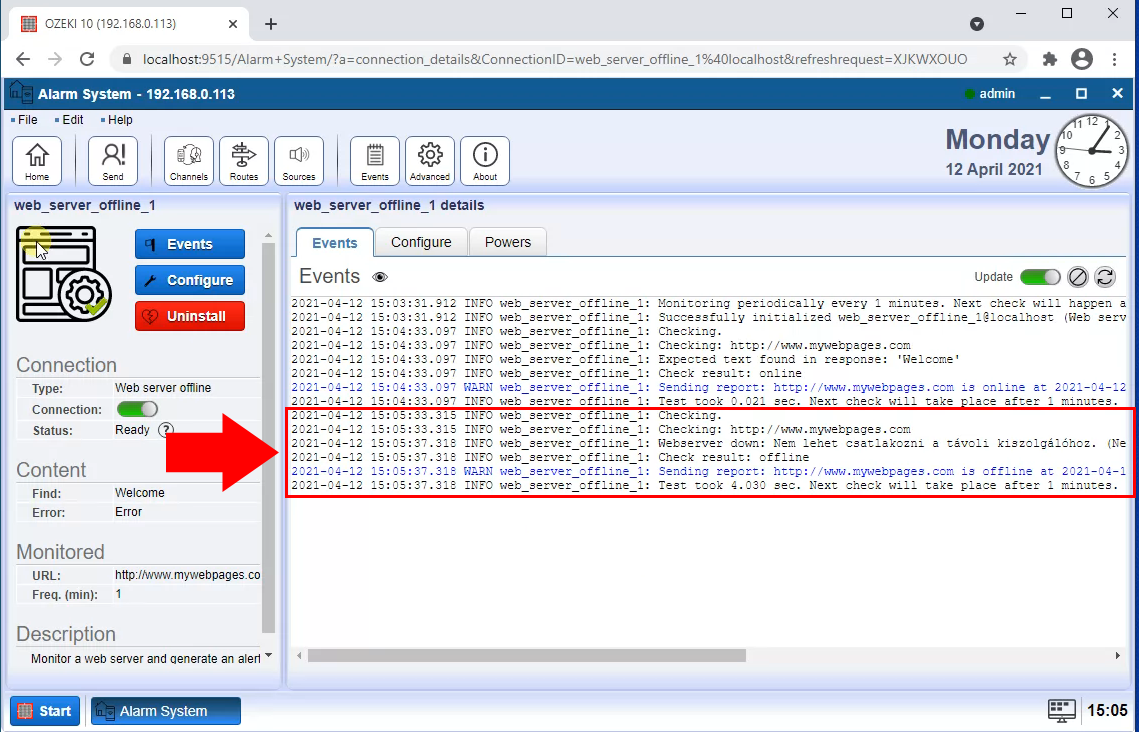Open the Home toolbar icon

click(37, 160)
